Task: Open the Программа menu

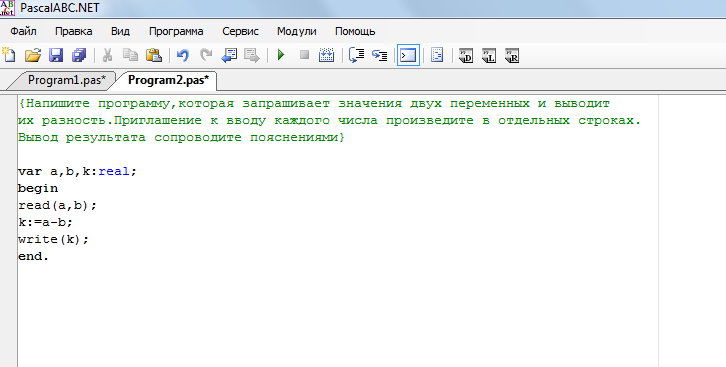Action: pyautogui.click(x=176, y=31)
